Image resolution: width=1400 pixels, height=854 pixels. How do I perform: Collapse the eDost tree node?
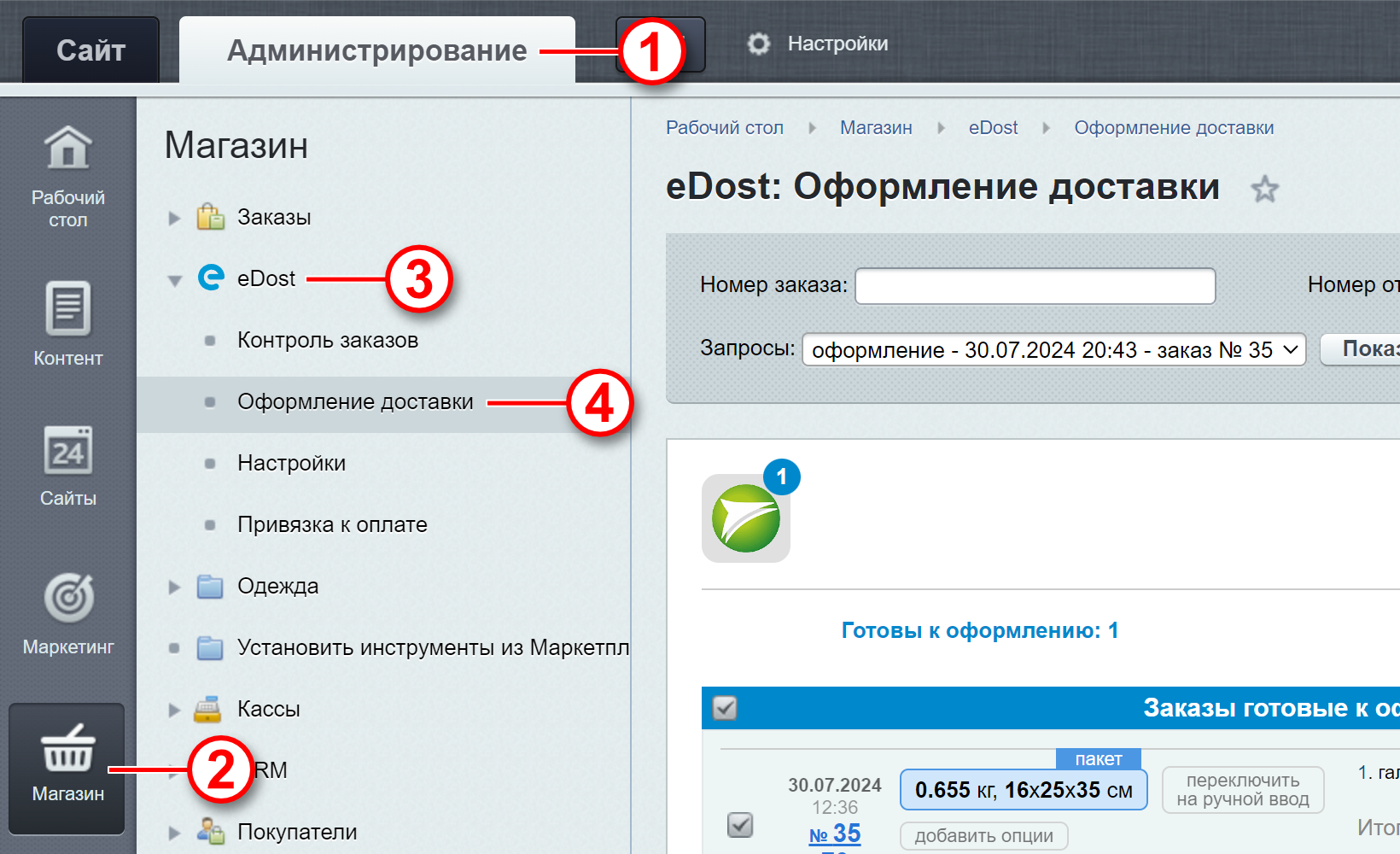pos(174,280)
